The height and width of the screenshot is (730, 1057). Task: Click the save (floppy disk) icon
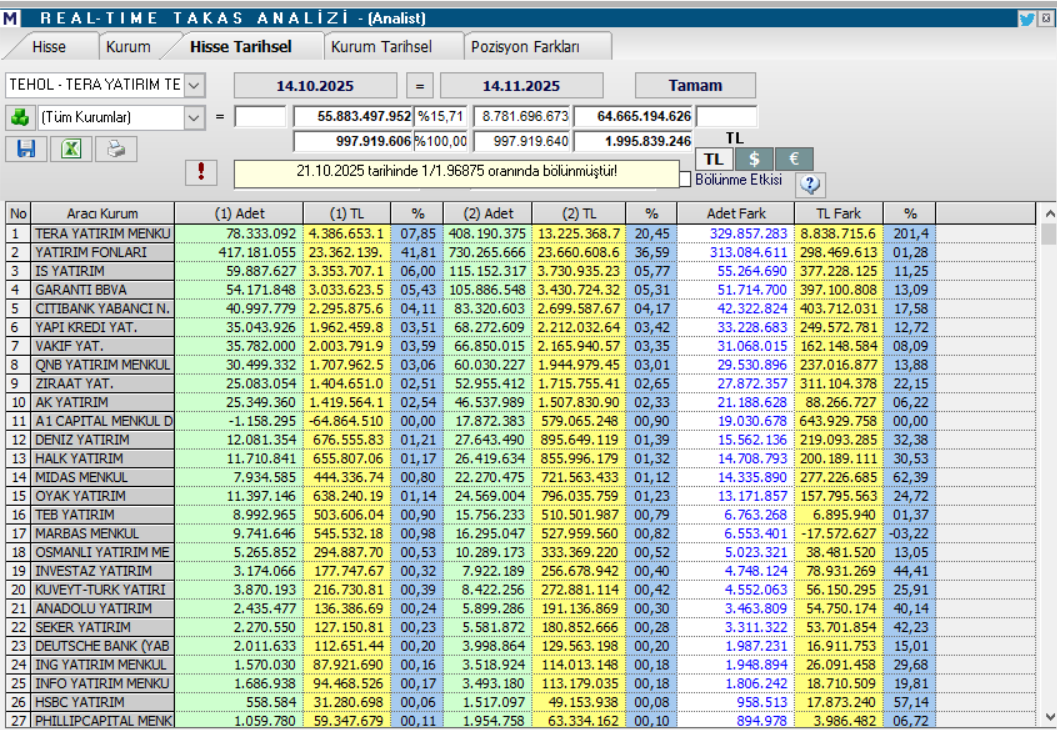tap(27, 149)
